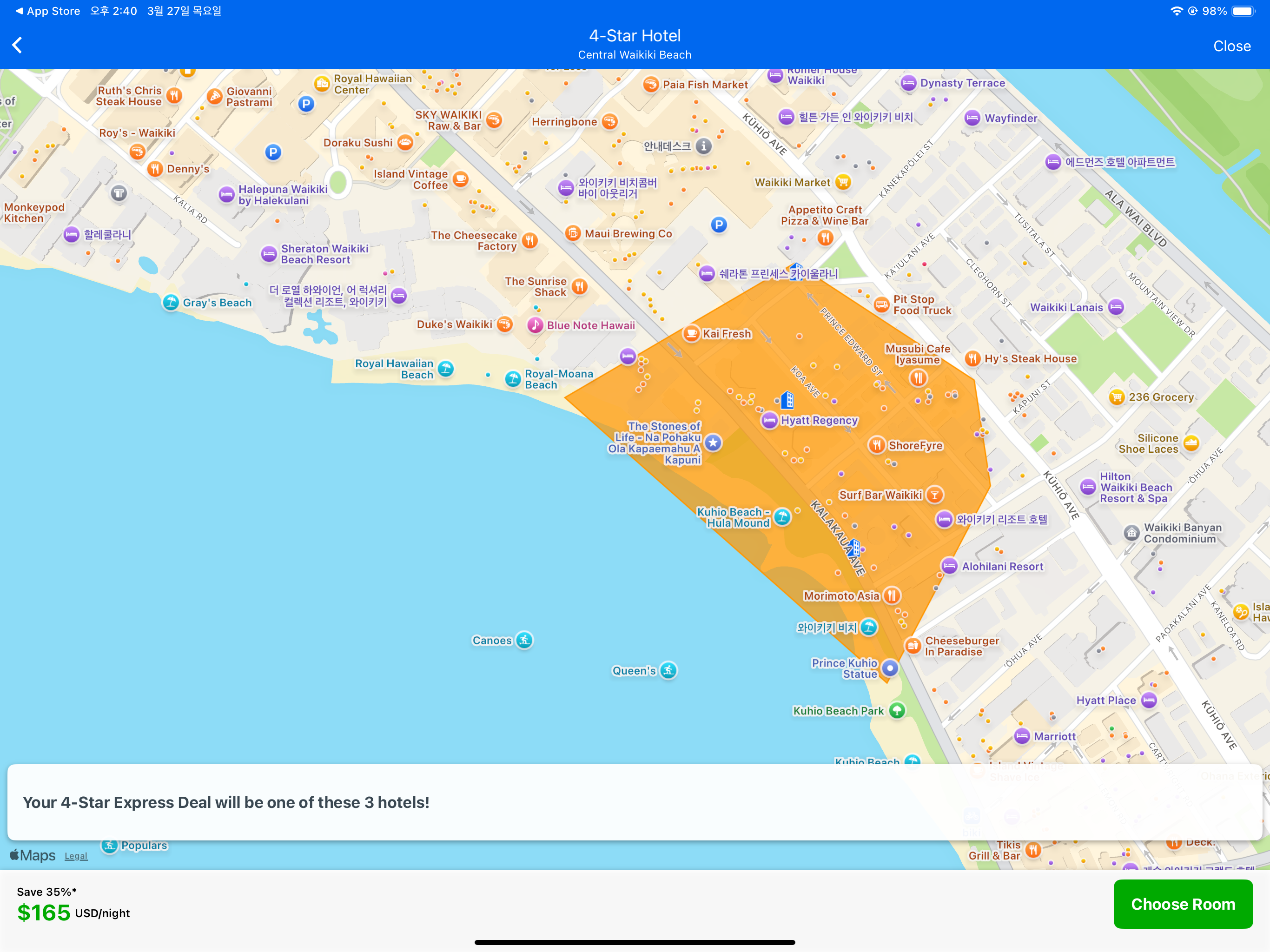Tap the back arrow in header
This screenshot has width=1270, height=952.
pos(17,46)
